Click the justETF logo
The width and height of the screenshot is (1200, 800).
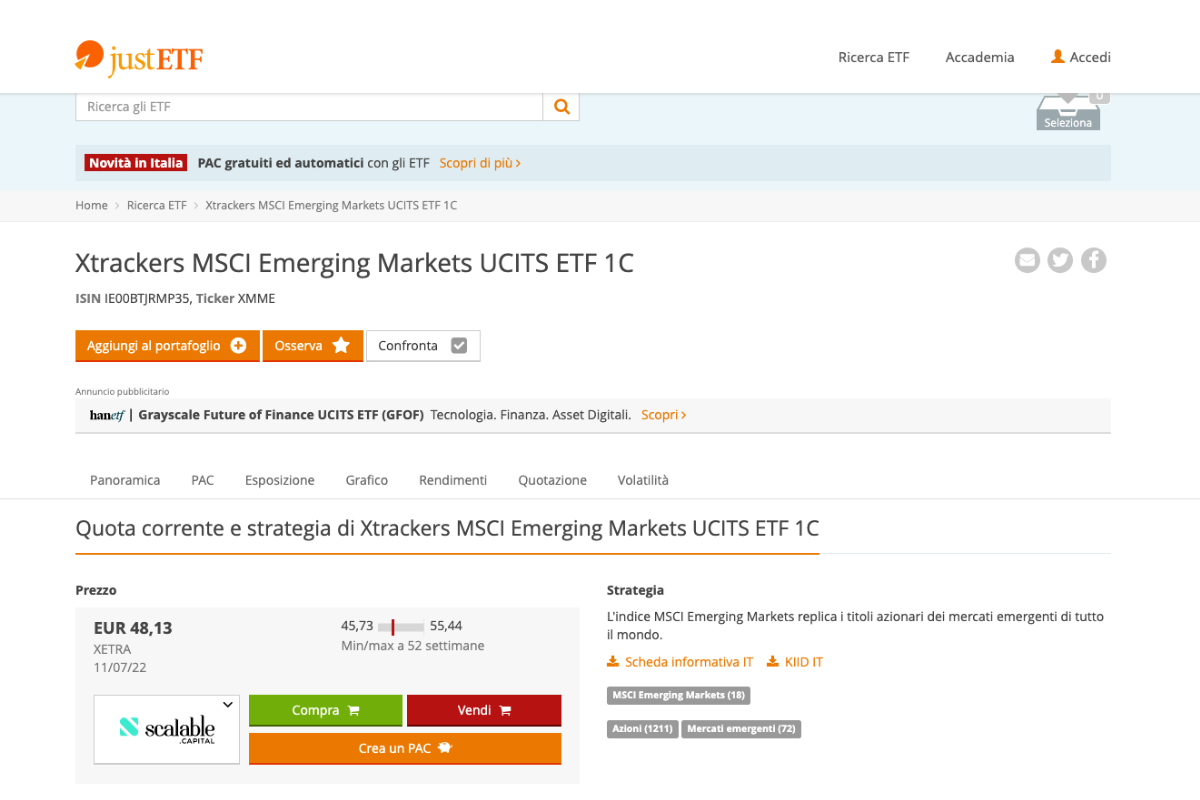(138, 58)
